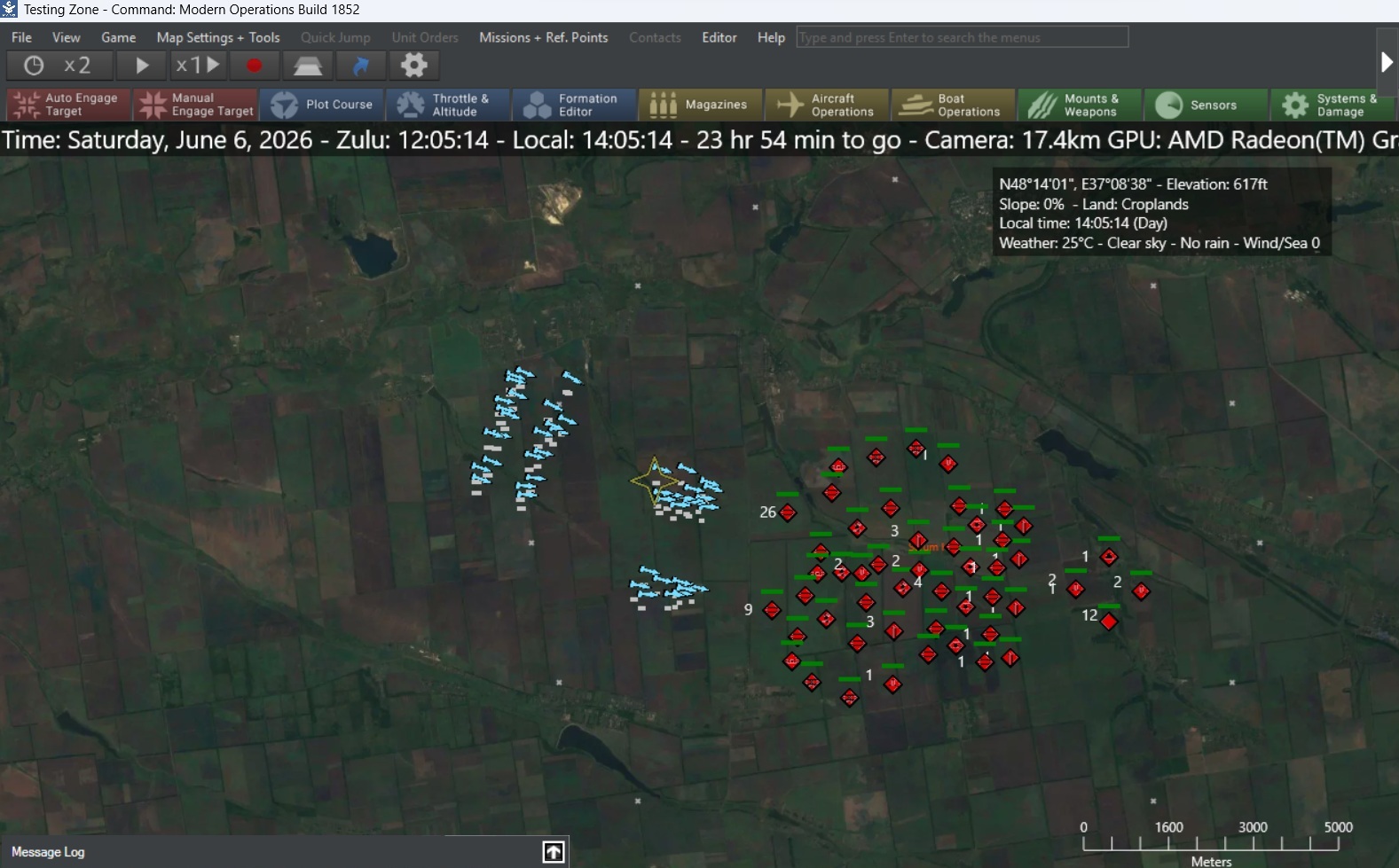Image resolution: width=1399 pixels, height=868 pixels.
Task: Open Aircraft Operations
Action: 827,105
